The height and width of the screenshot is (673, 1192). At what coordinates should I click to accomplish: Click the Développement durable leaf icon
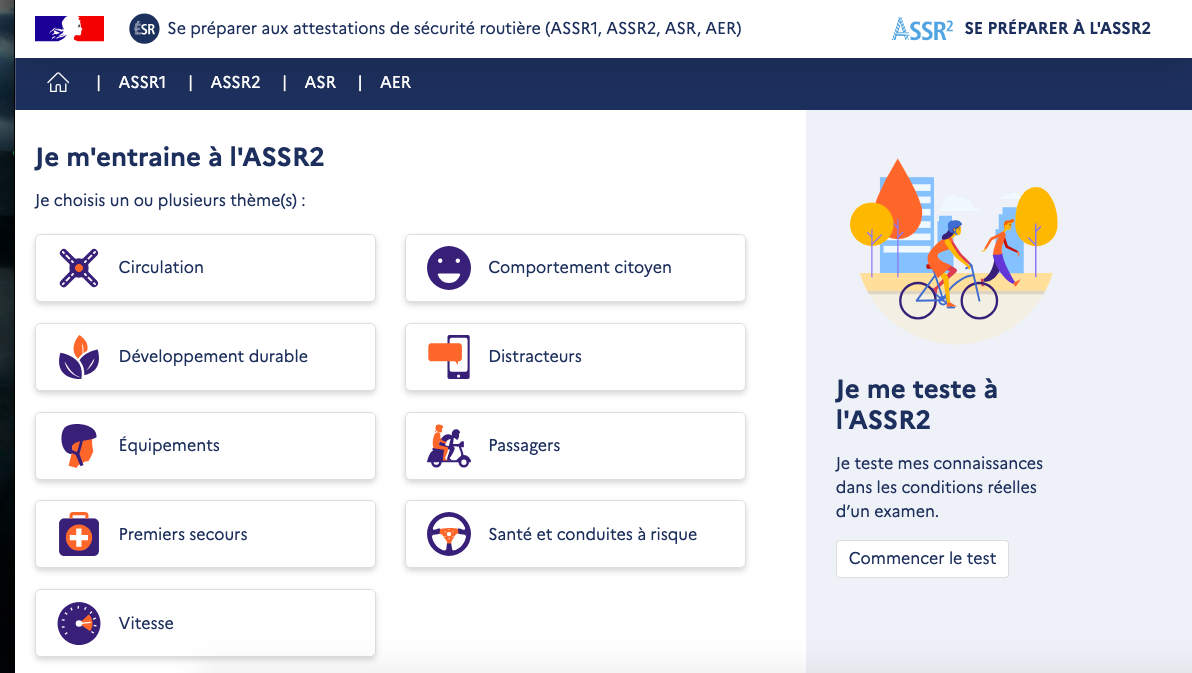coord(79,357)
